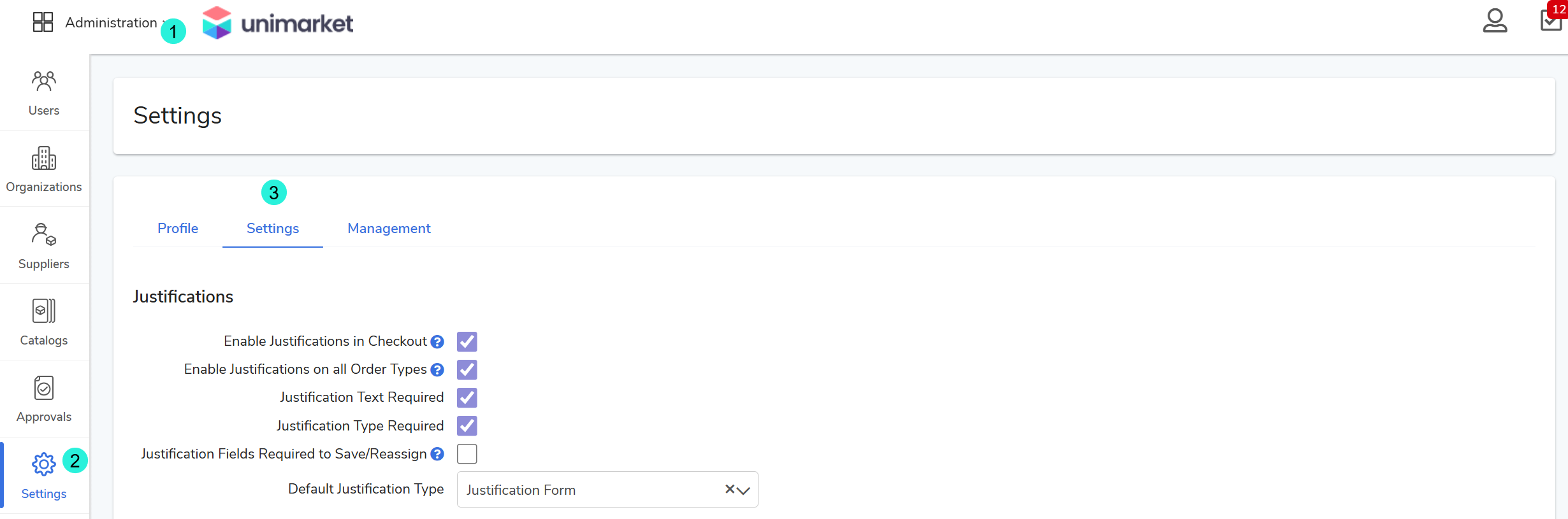The width and height of the screenshot is (1568, 519).
Task: Open the Users sidebar icon
Action: (43, 81)
